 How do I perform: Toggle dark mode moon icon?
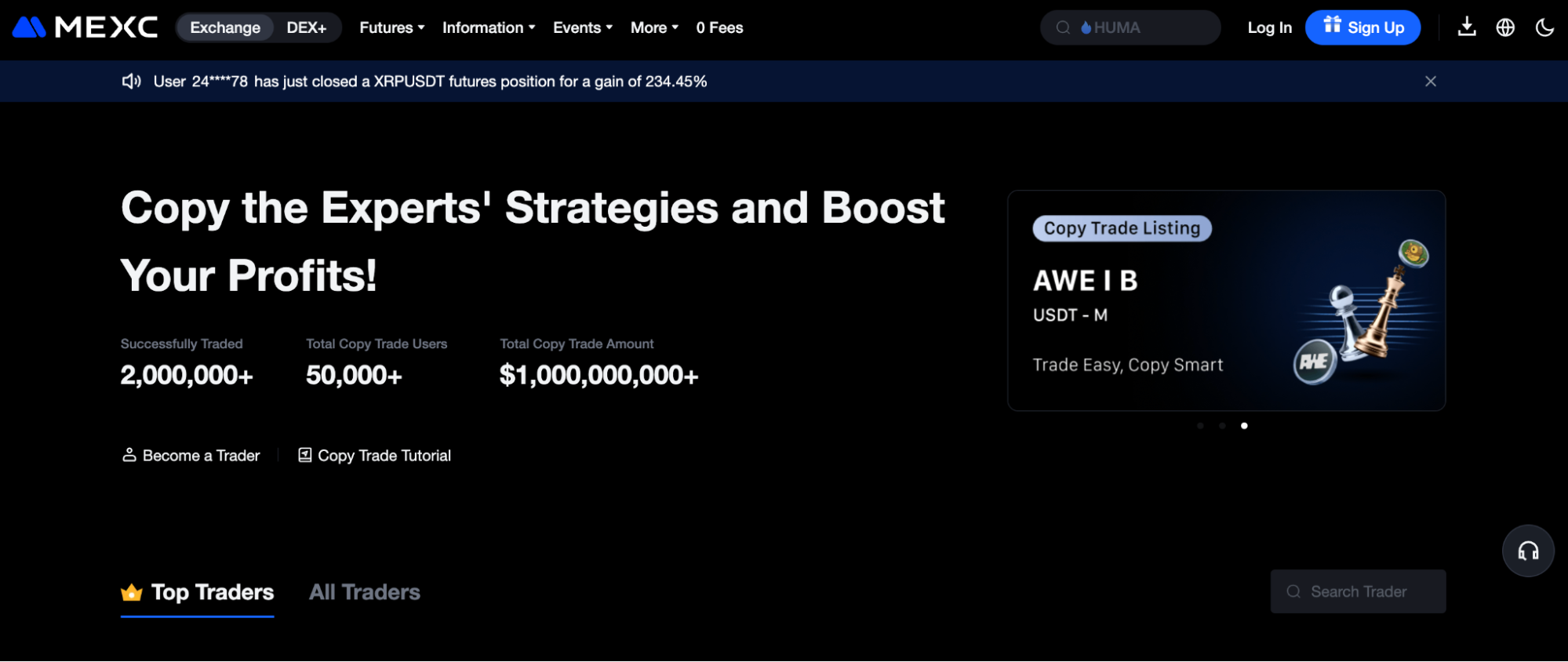[x=1544, y=27]
